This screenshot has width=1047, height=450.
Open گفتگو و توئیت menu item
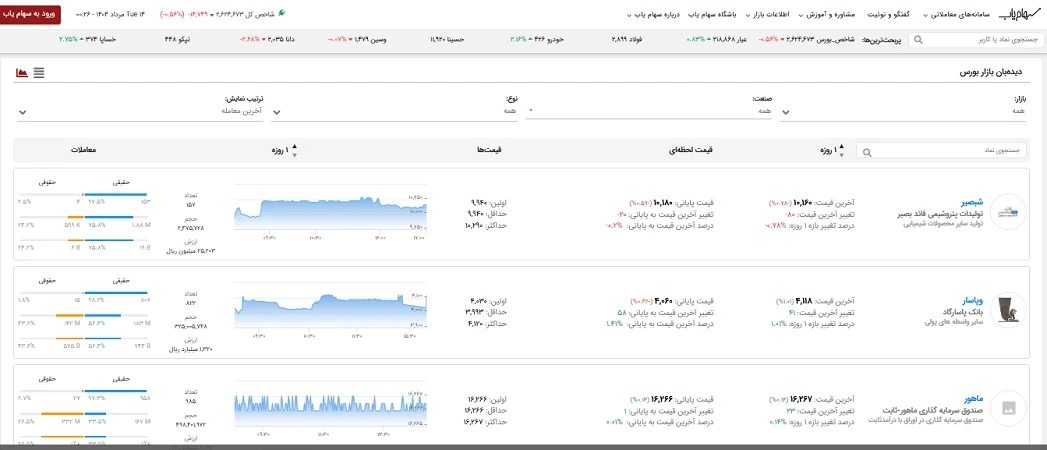point(889,13)
